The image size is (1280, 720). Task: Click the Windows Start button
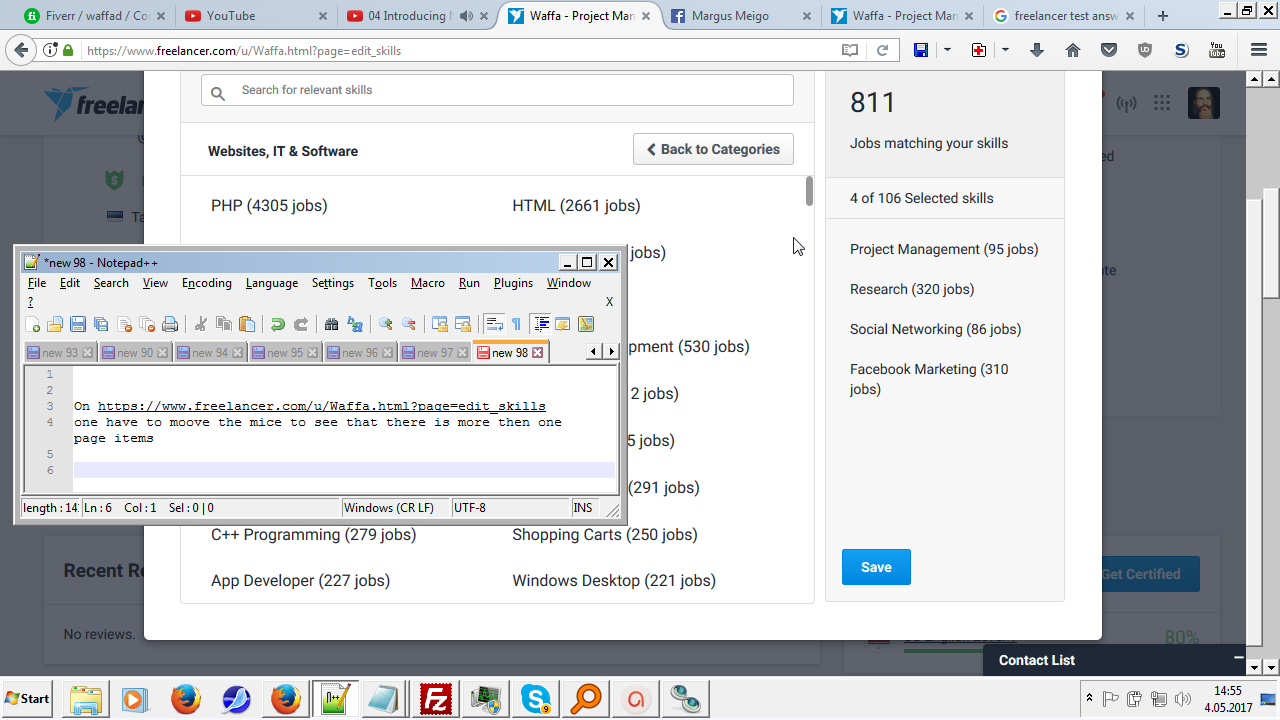pos(28,698)
